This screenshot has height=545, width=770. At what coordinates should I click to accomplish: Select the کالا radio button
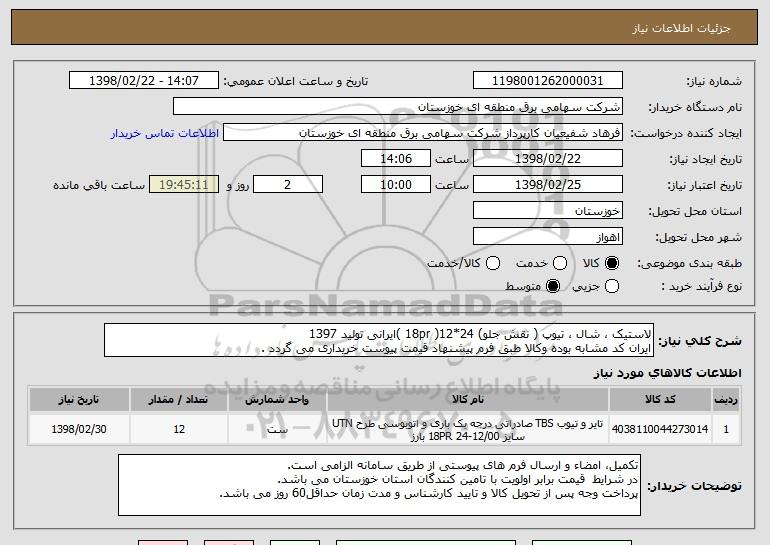pos(612,264)
